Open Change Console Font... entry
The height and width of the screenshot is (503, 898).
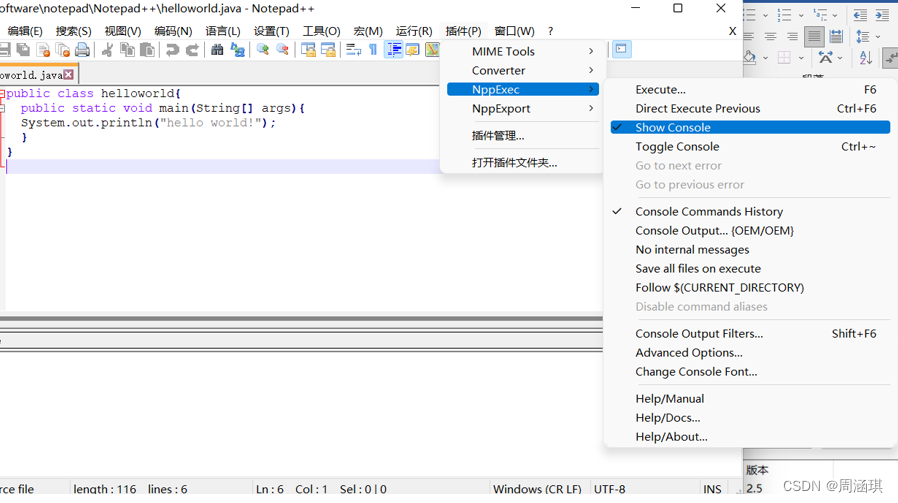click(x=750, y=372)
